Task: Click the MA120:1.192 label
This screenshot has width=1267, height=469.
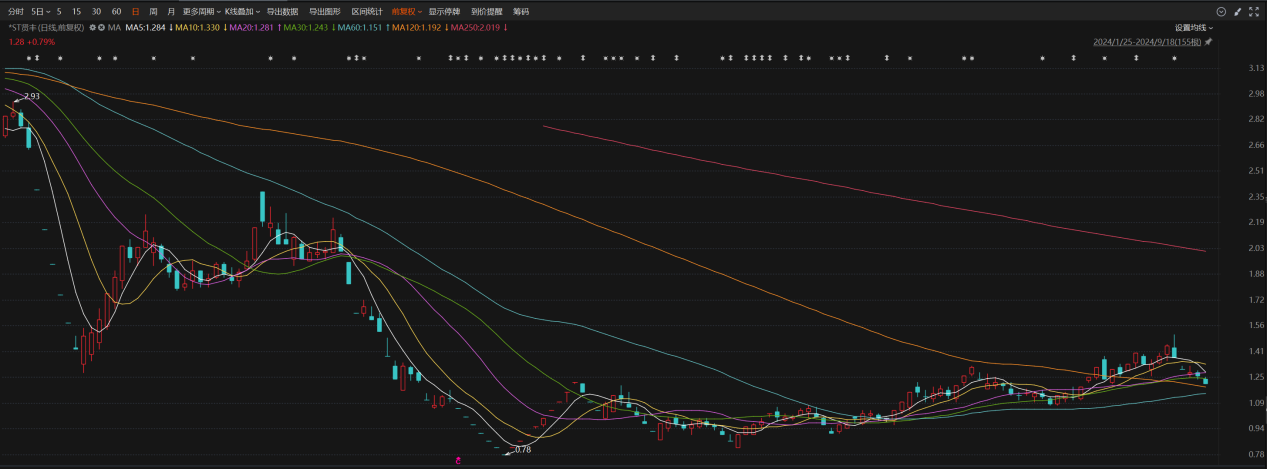Action: click(416, 28)
